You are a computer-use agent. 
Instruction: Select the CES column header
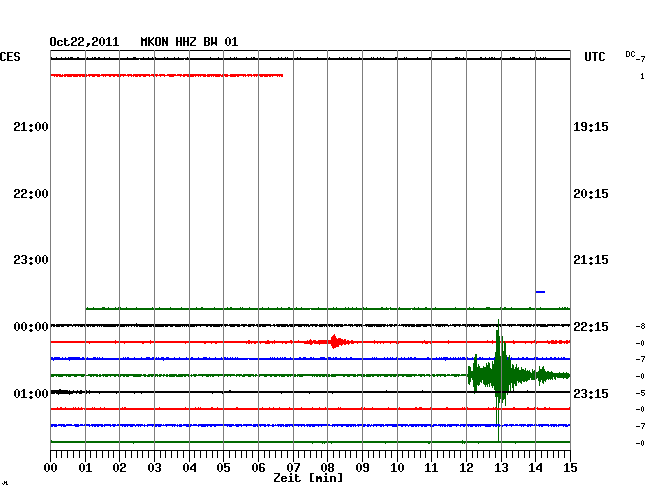(x=10, y=57)
